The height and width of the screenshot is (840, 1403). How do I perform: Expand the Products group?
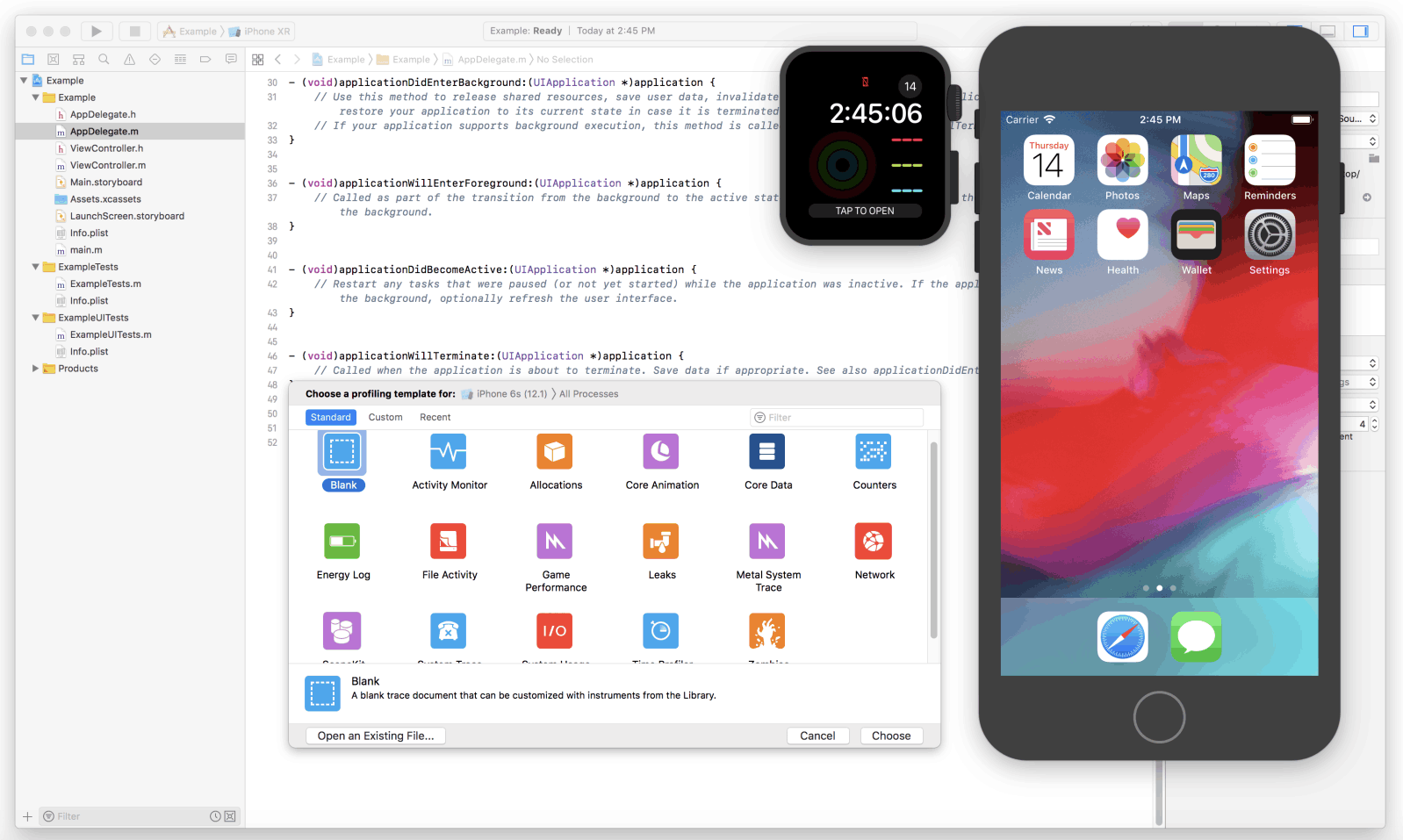[x=35, y=369]
